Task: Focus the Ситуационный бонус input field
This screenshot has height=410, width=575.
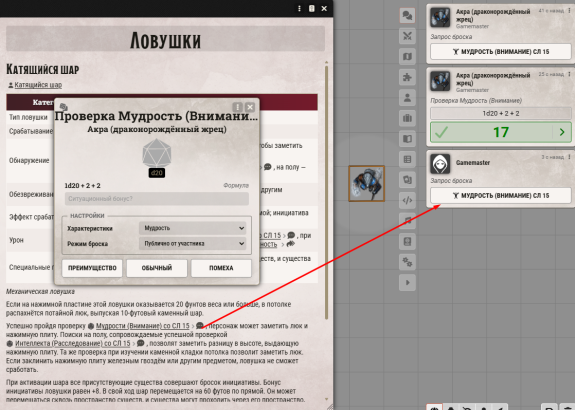Action: tap(157, 199)
